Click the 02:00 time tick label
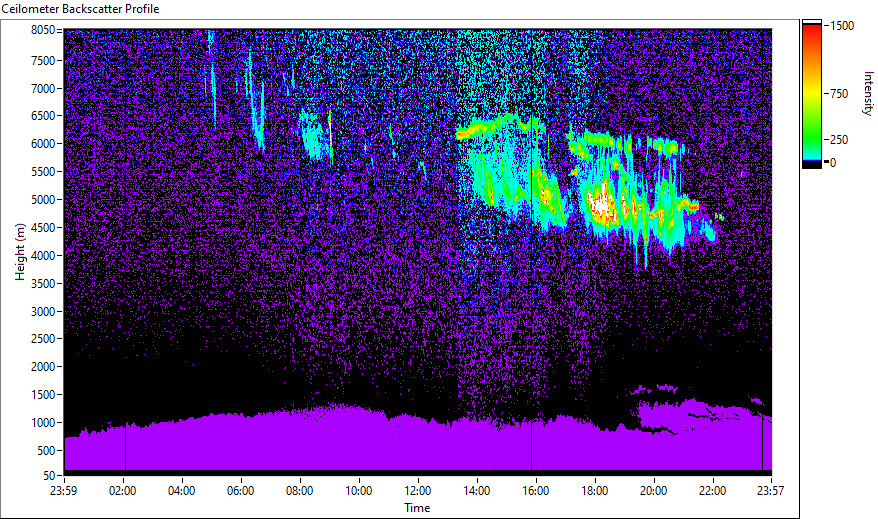This screenshot has width=878, height=519. click(123, 491)
